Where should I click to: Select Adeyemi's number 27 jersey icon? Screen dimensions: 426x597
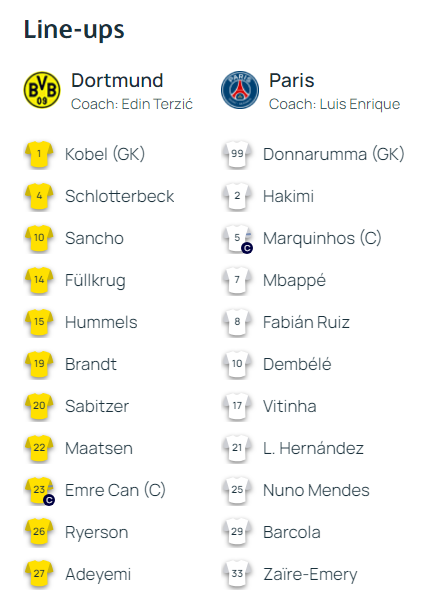tap(39, 574)
